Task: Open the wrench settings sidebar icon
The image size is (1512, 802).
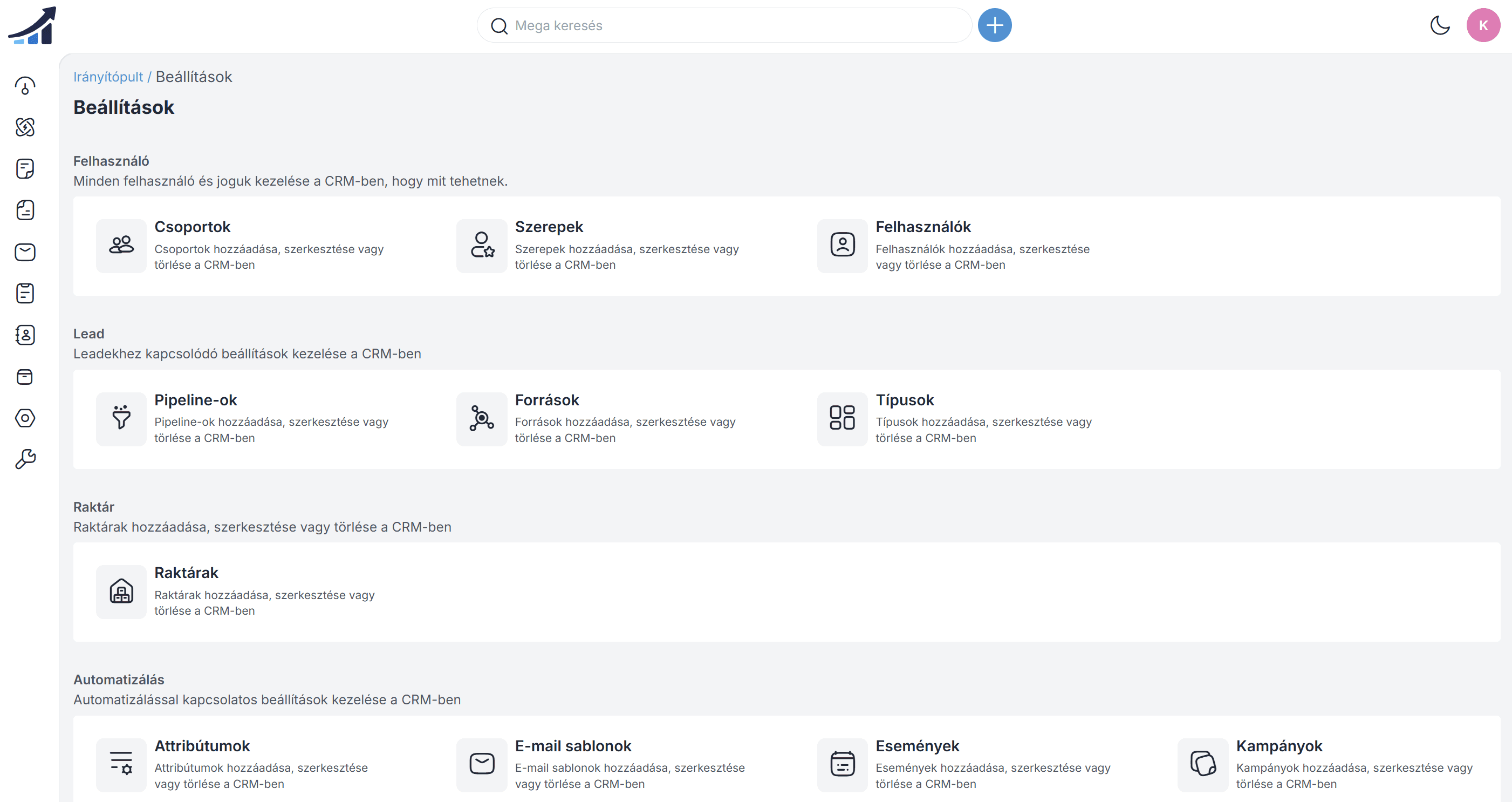Action: pos(25,459)
